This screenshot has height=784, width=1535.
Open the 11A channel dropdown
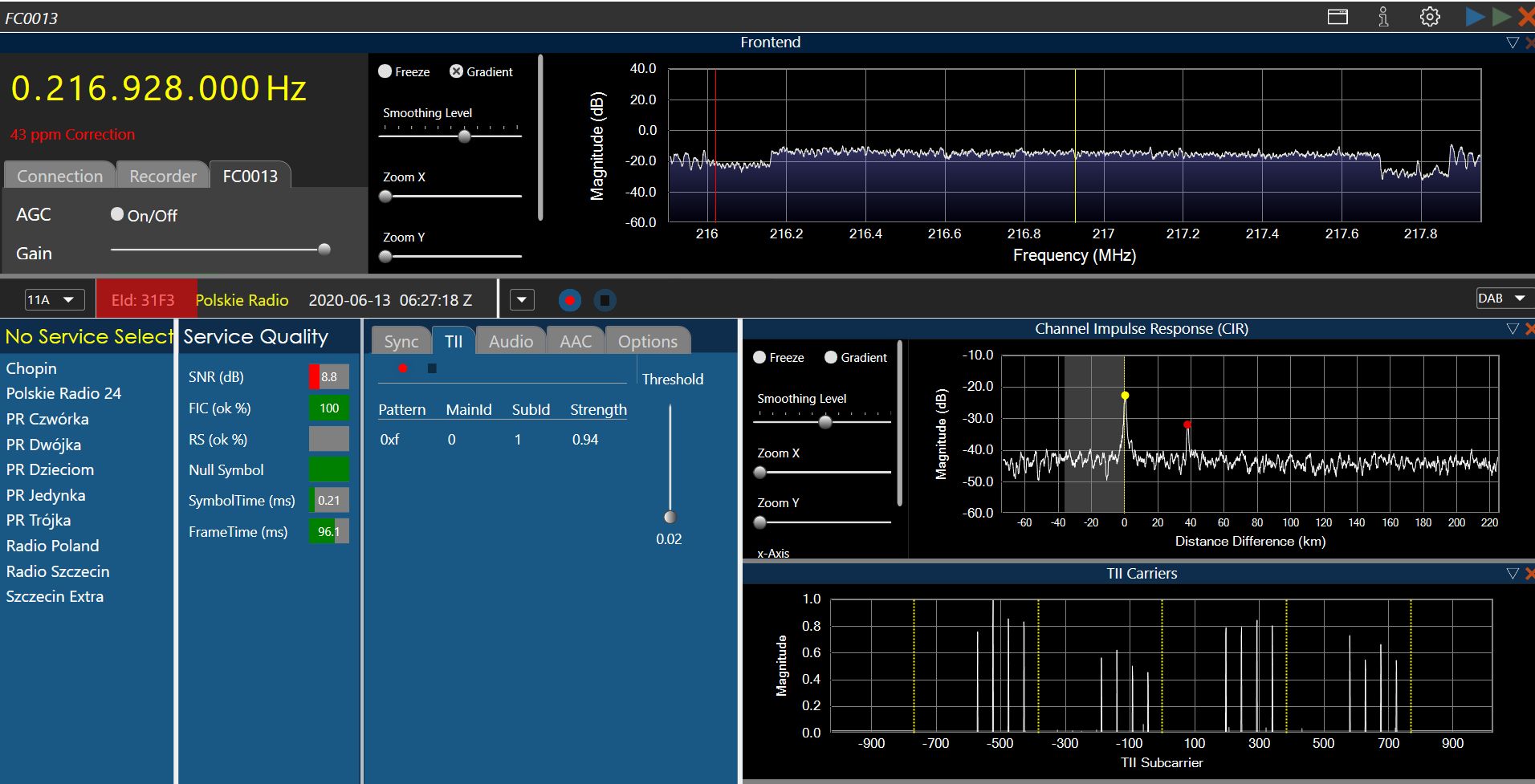point(54,300)
